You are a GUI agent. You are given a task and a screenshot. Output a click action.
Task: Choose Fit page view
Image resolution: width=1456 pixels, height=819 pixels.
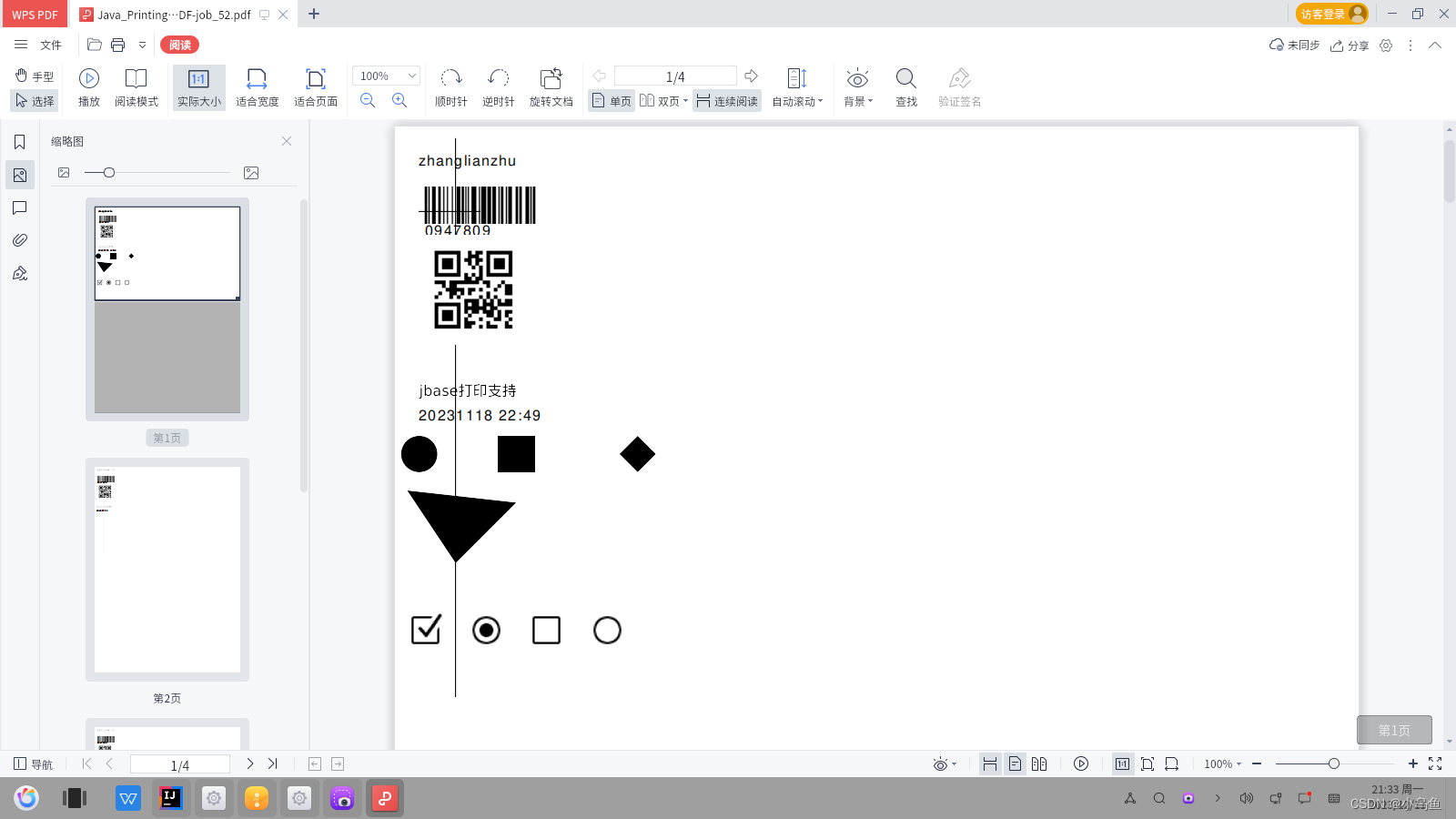click(x=316, y=88)
